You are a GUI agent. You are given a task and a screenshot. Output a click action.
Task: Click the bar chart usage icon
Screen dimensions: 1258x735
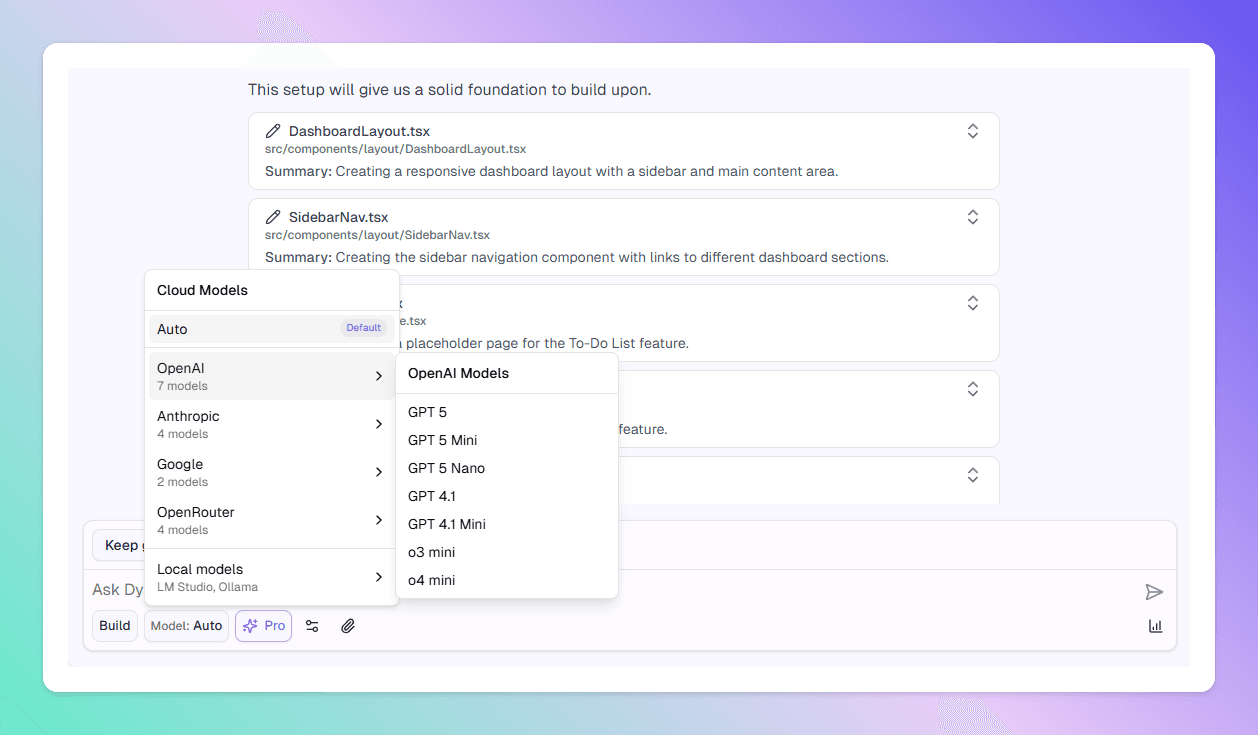(x=1155, y=626)
